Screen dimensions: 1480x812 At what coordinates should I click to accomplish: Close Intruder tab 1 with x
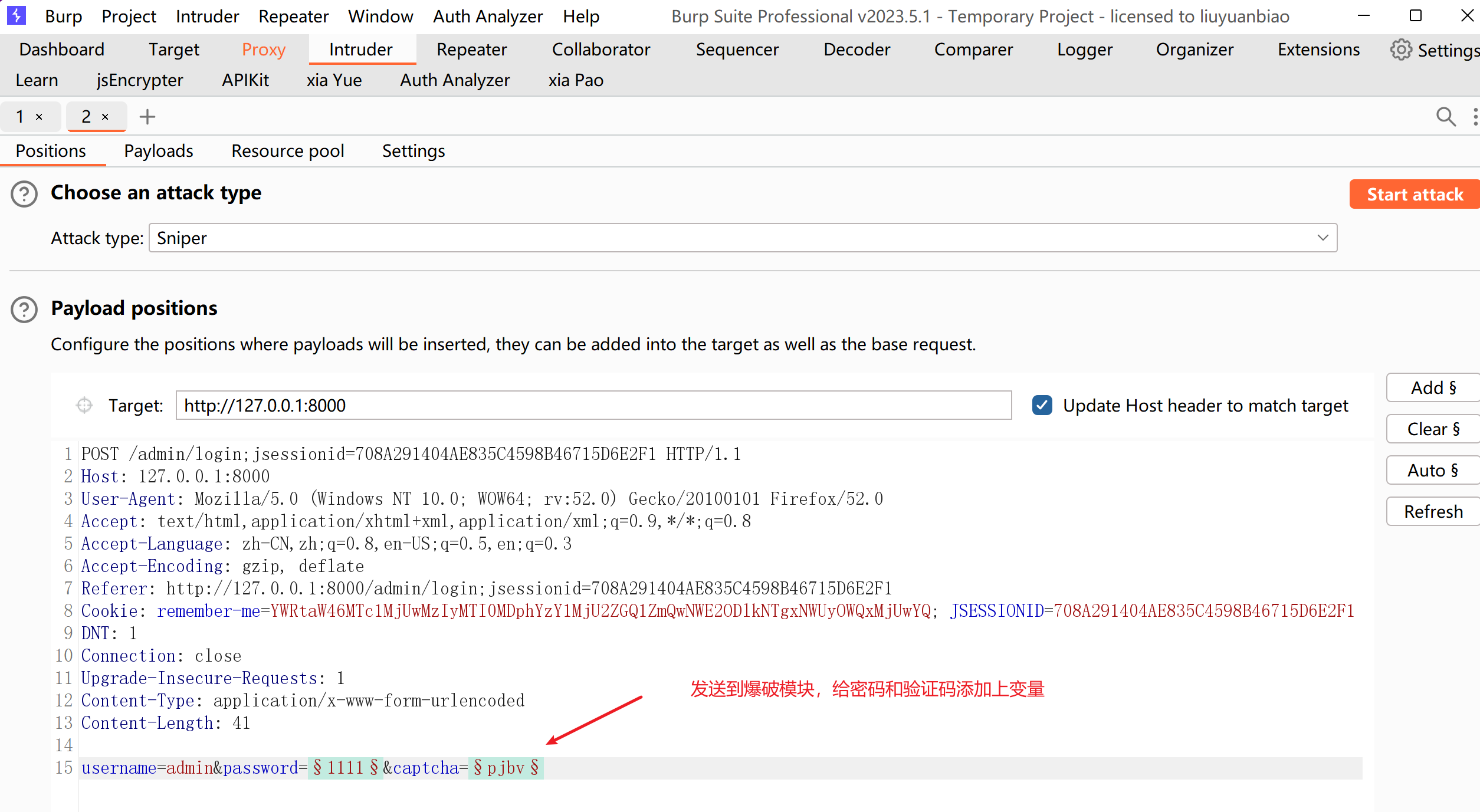click(x=40, y=117)
